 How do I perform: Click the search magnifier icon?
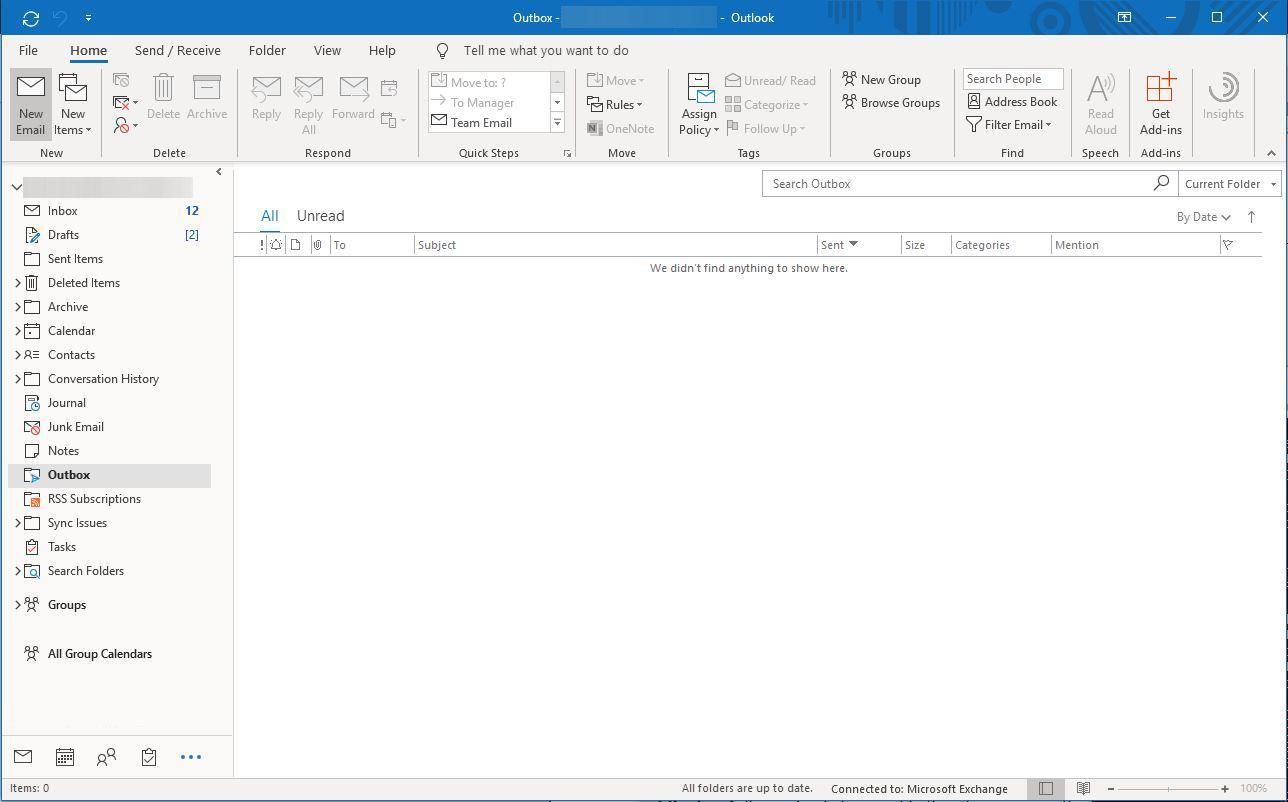(1161, 184)
